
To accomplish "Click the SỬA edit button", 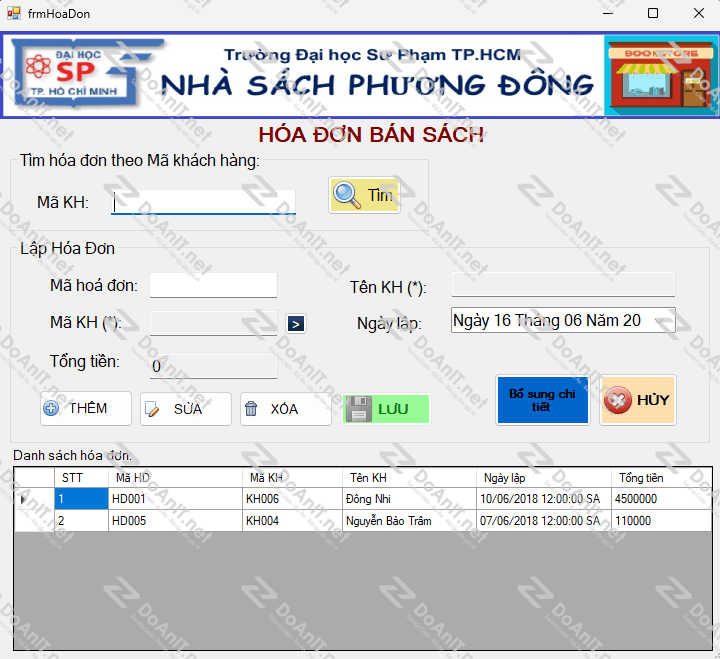I will pyautogui.click(x=186, y=409).
